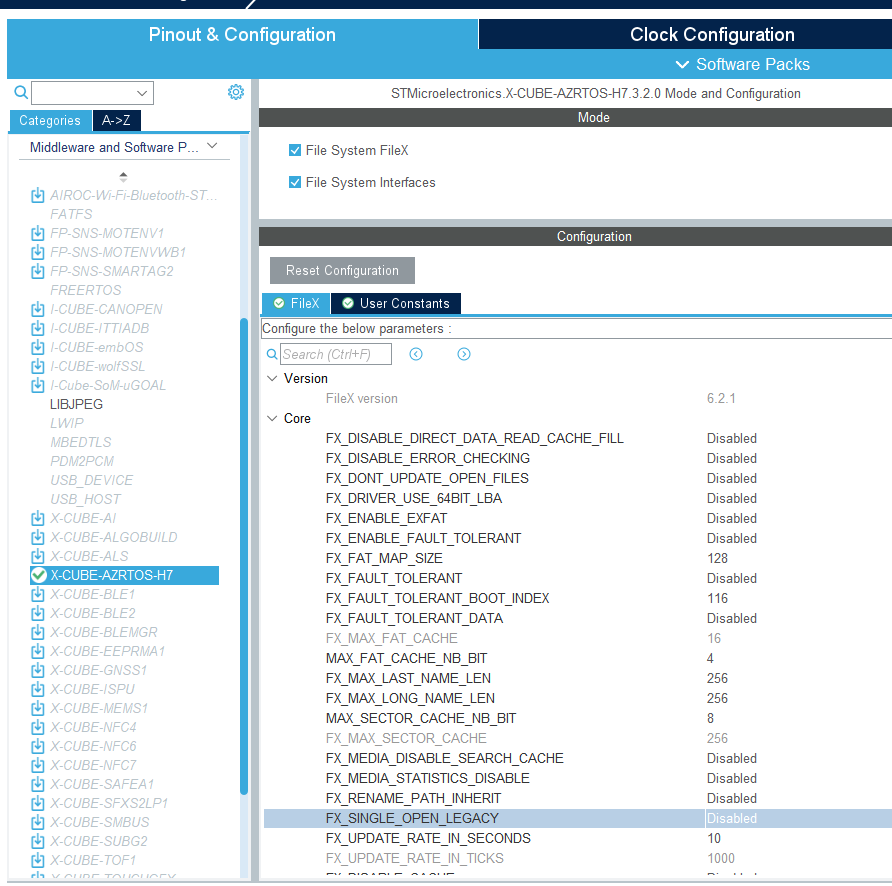Click the FX_FAULT_TOLERANT_BOOT_INDEX value 116
892x886 pixels.
[x=717, y=598]
